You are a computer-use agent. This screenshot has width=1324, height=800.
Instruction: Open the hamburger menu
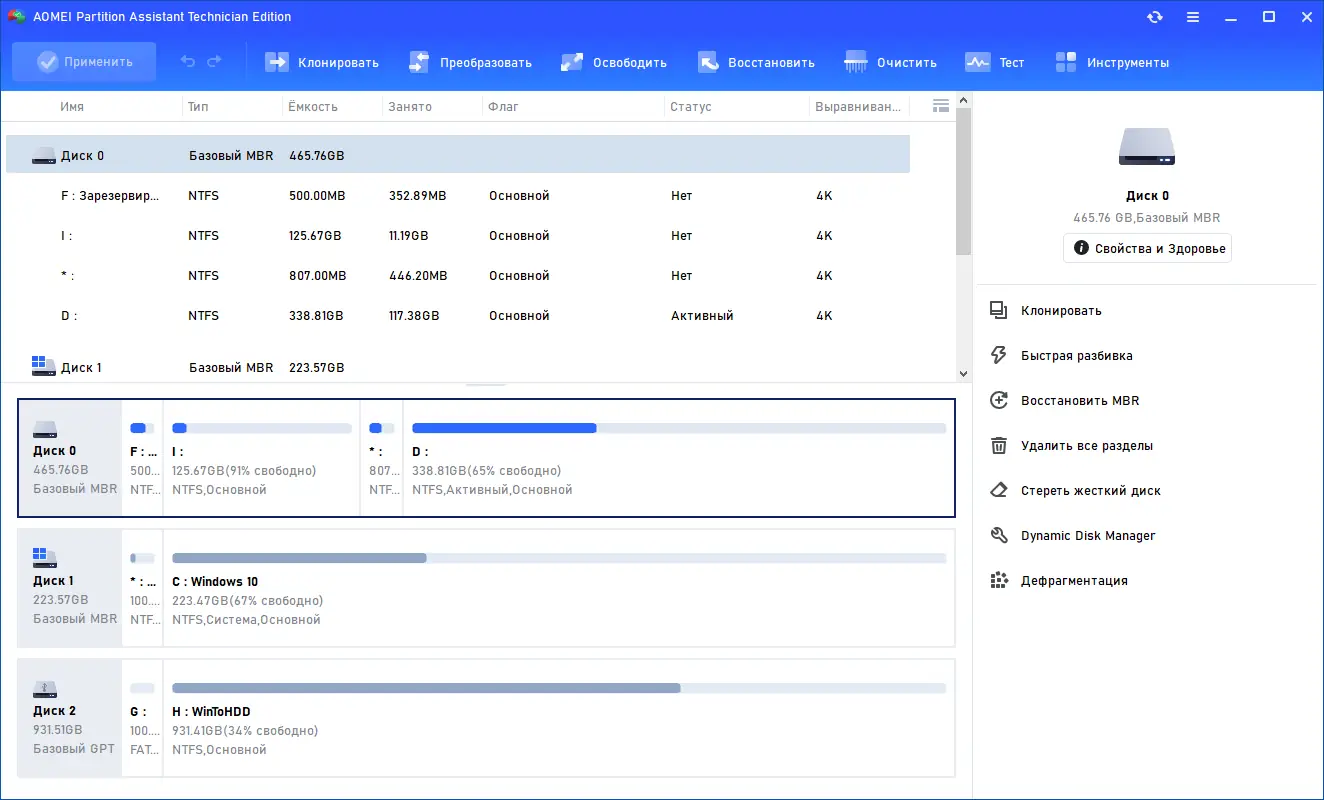point(1193,17)
